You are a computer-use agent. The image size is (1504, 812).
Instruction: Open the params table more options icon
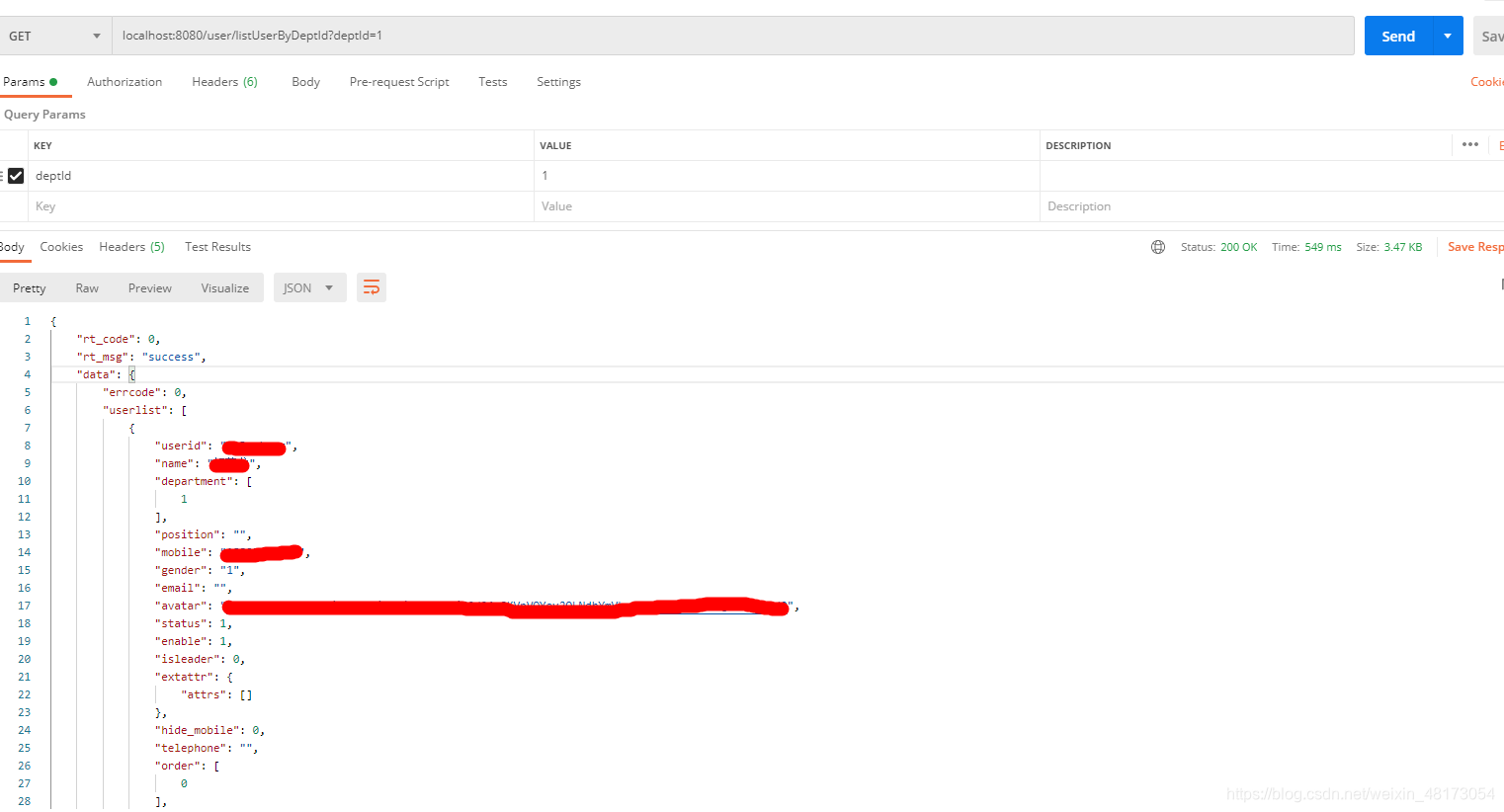pyautogui.click(x=1470, y=144)
